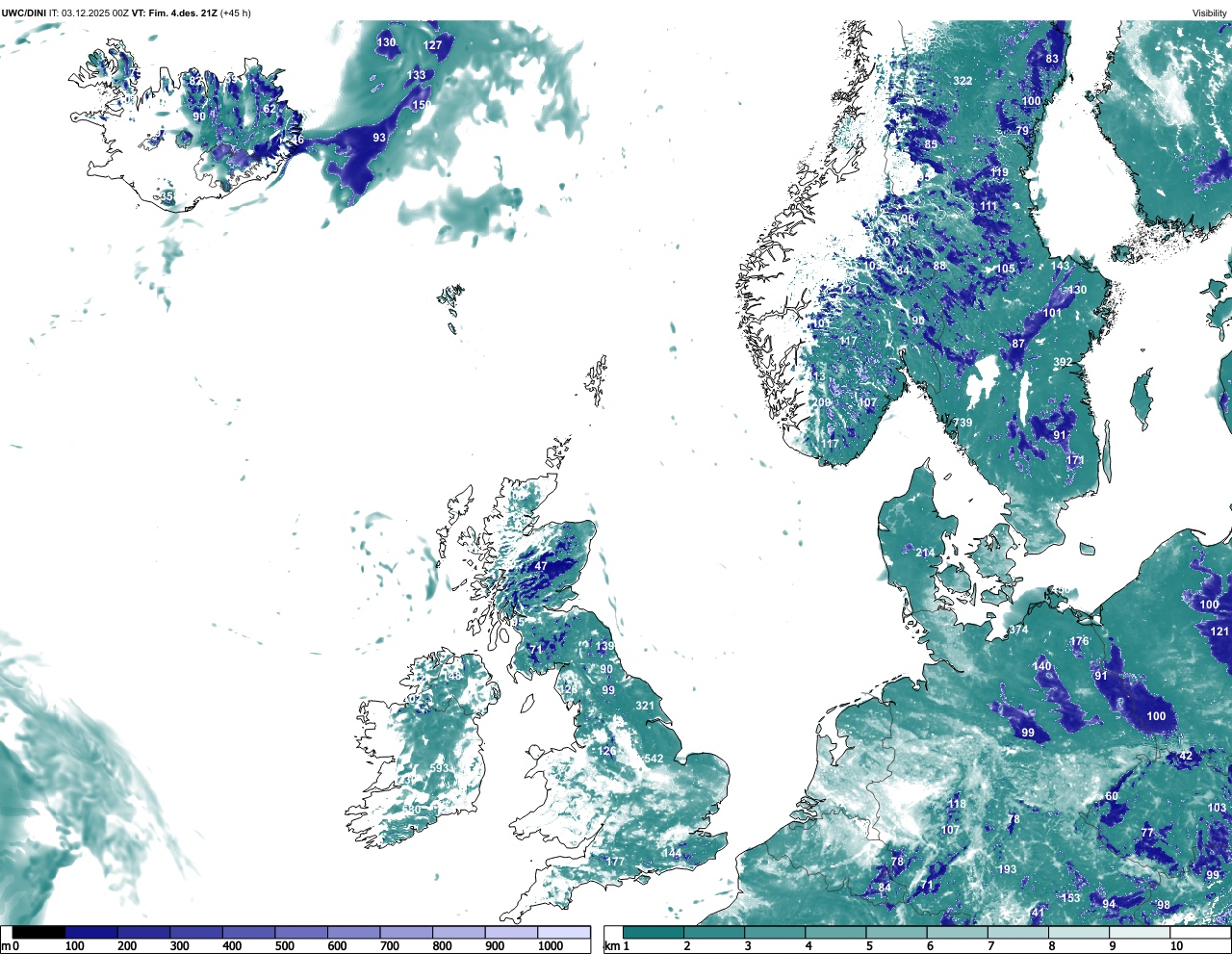Click the '193' value in southern Germany

click(1007, 869)
